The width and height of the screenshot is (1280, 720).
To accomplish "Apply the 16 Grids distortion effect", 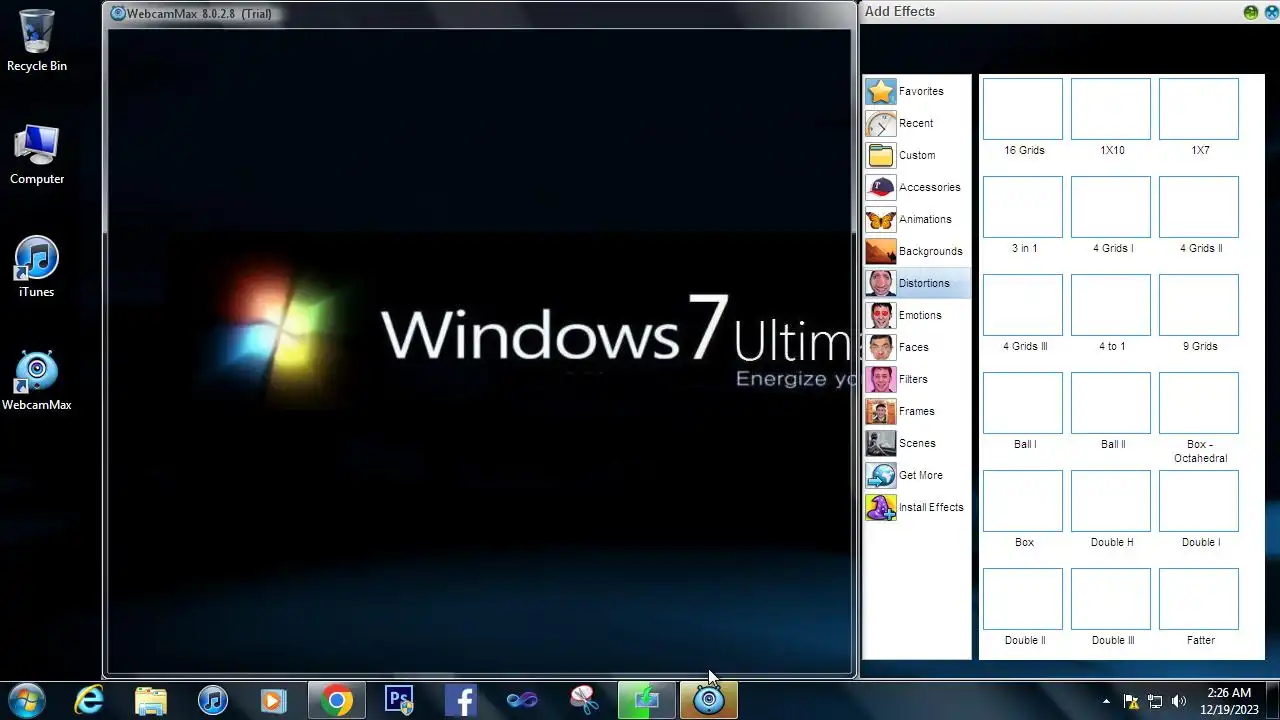I will tap(1023, 109).
